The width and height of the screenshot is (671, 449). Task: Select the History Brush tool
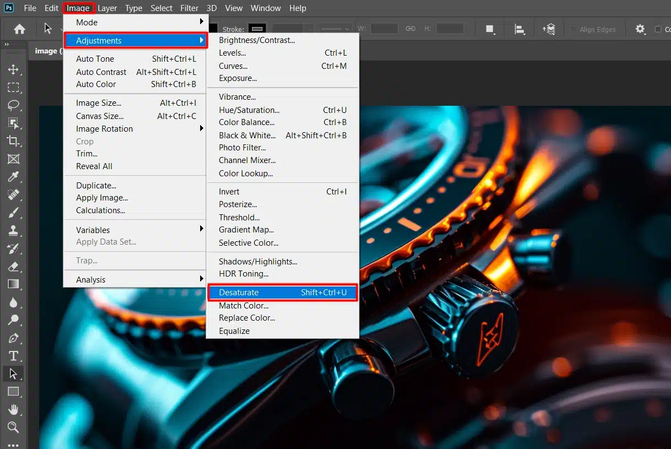pyautogui.click(x=13, y=248)
